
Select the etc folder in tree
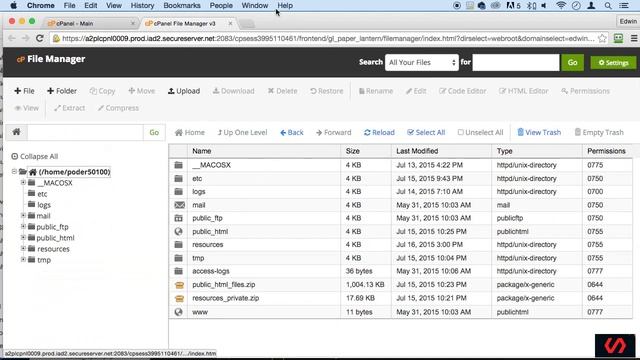tap(42, 194)
